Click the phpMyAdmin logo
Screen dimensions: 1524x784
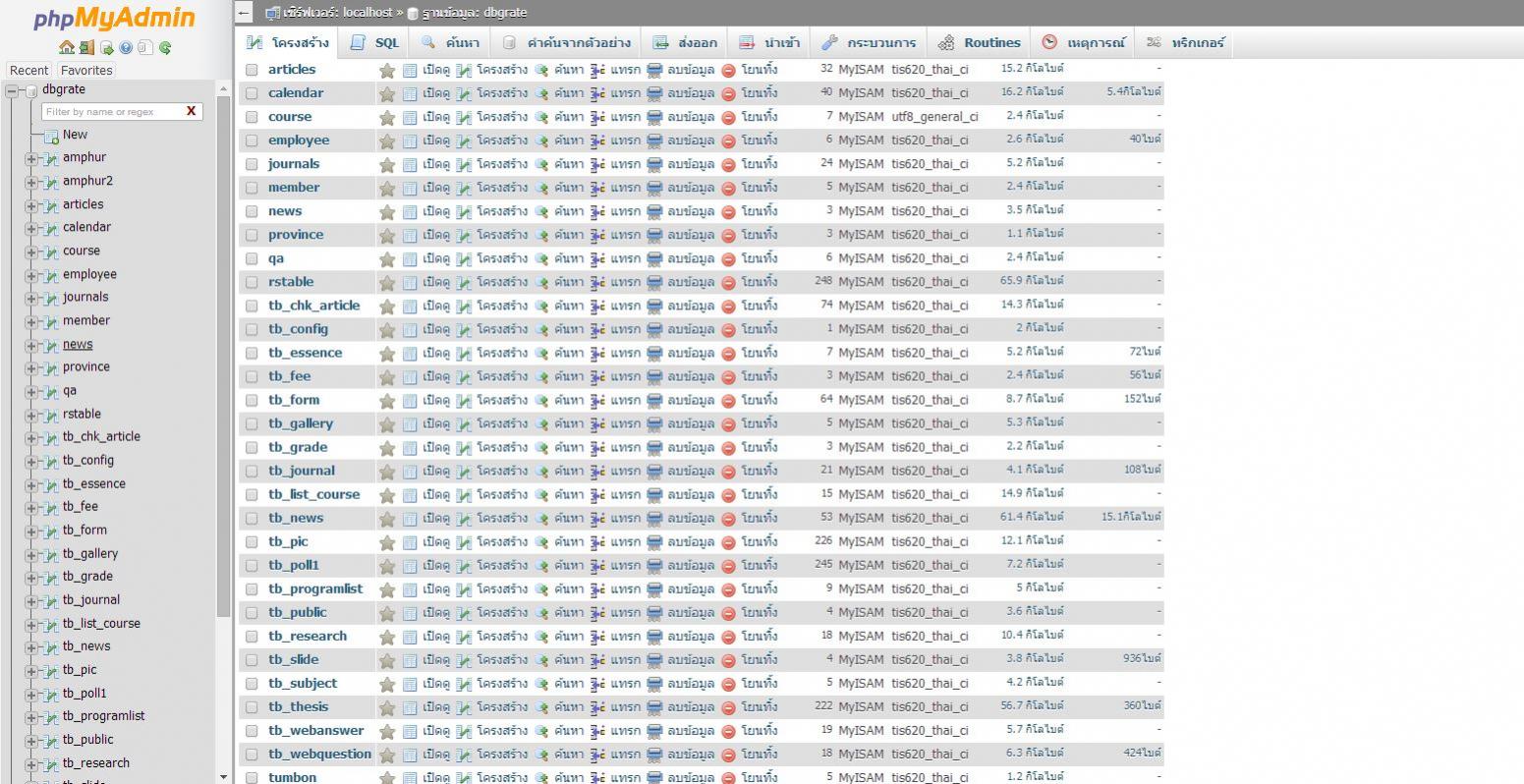tap(114, 19)
